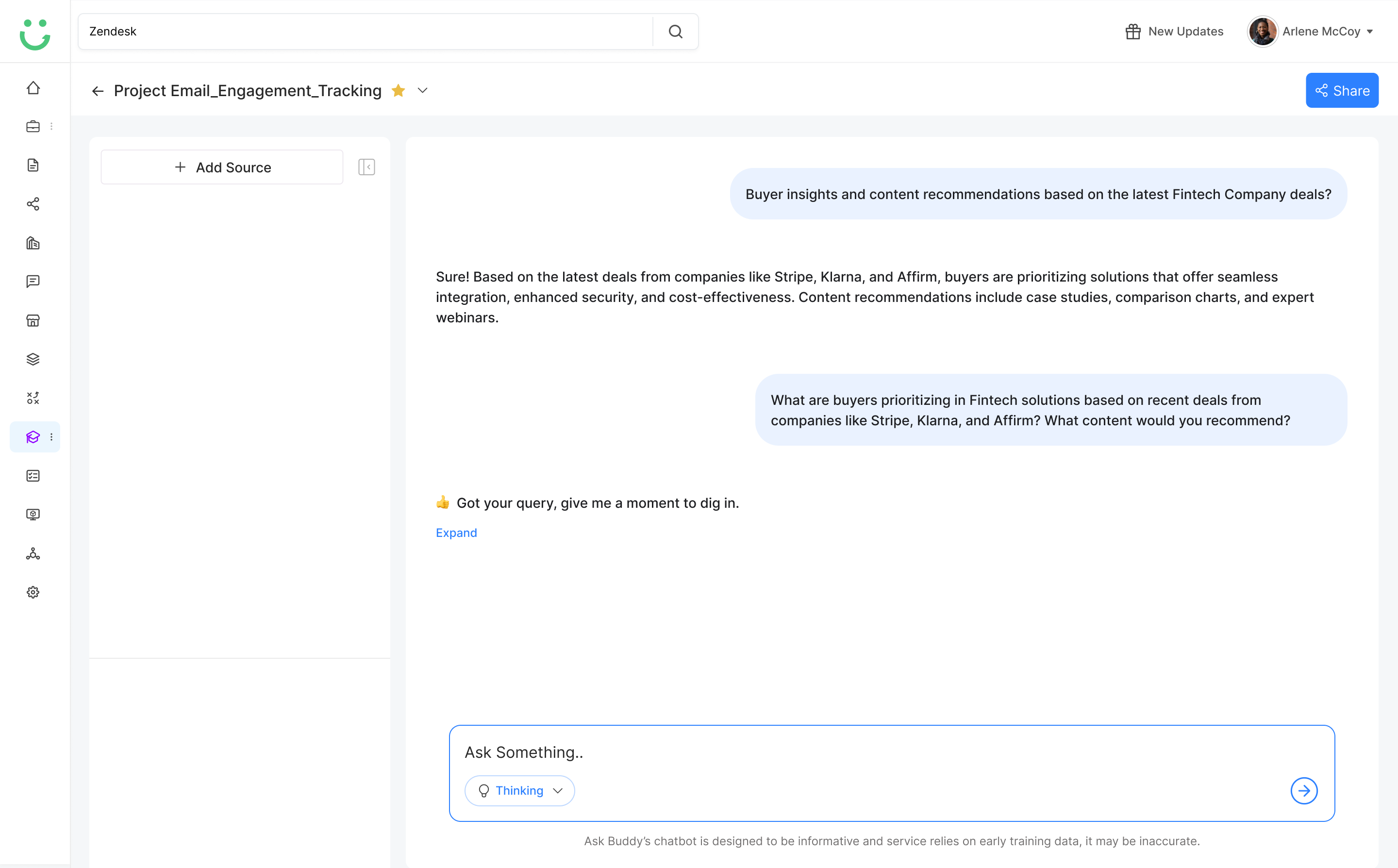The image size is (1398, 868).
Task: Open the stacked layers icon in sidebar
Action: point(33,359)
